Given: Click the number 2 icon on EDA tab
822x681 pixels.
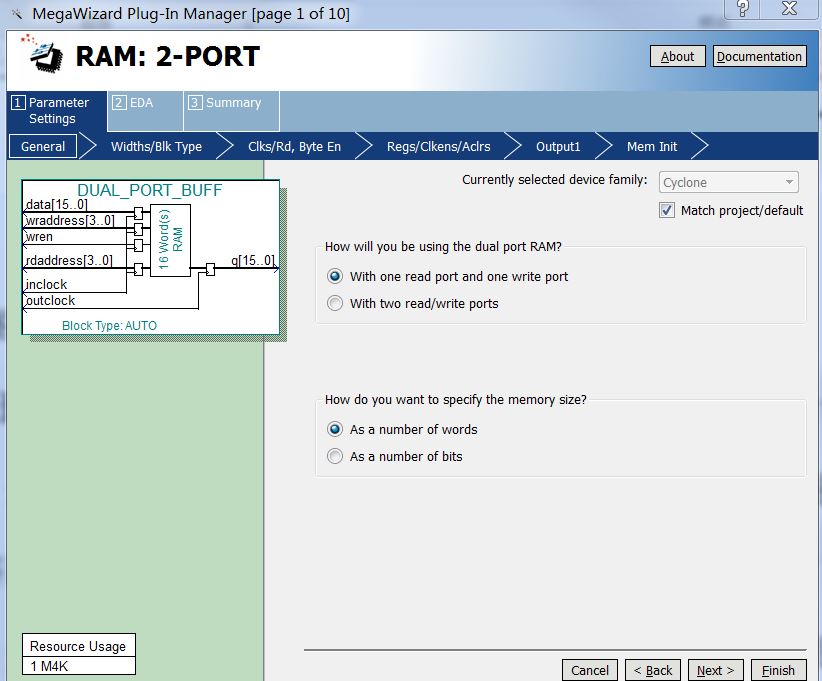Looking at the screenshot, I should pyautogui.click(x=119, y=102).
